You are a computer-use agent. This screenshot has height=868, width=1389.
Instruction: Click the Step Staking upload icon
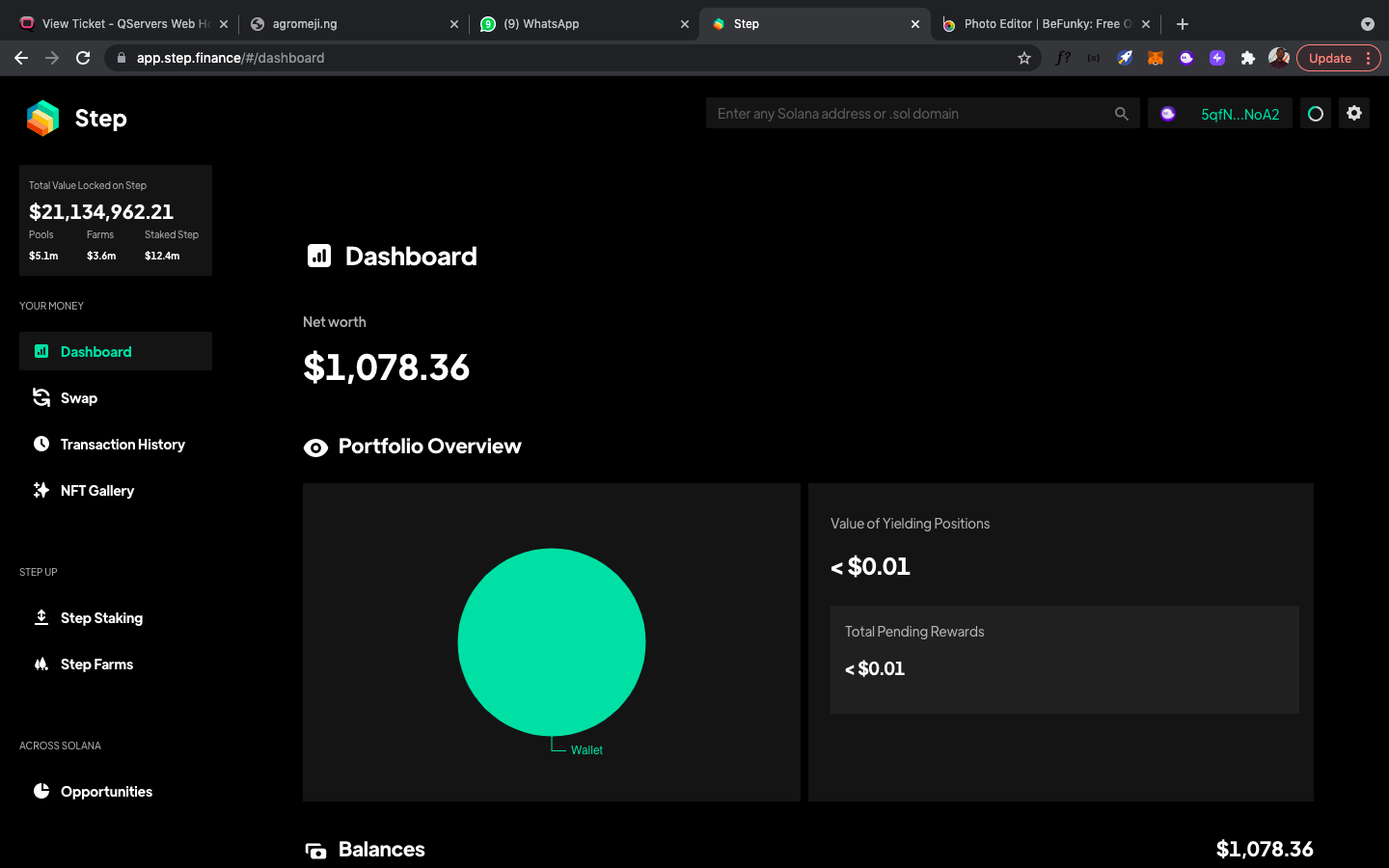click(x=41, y=617)
